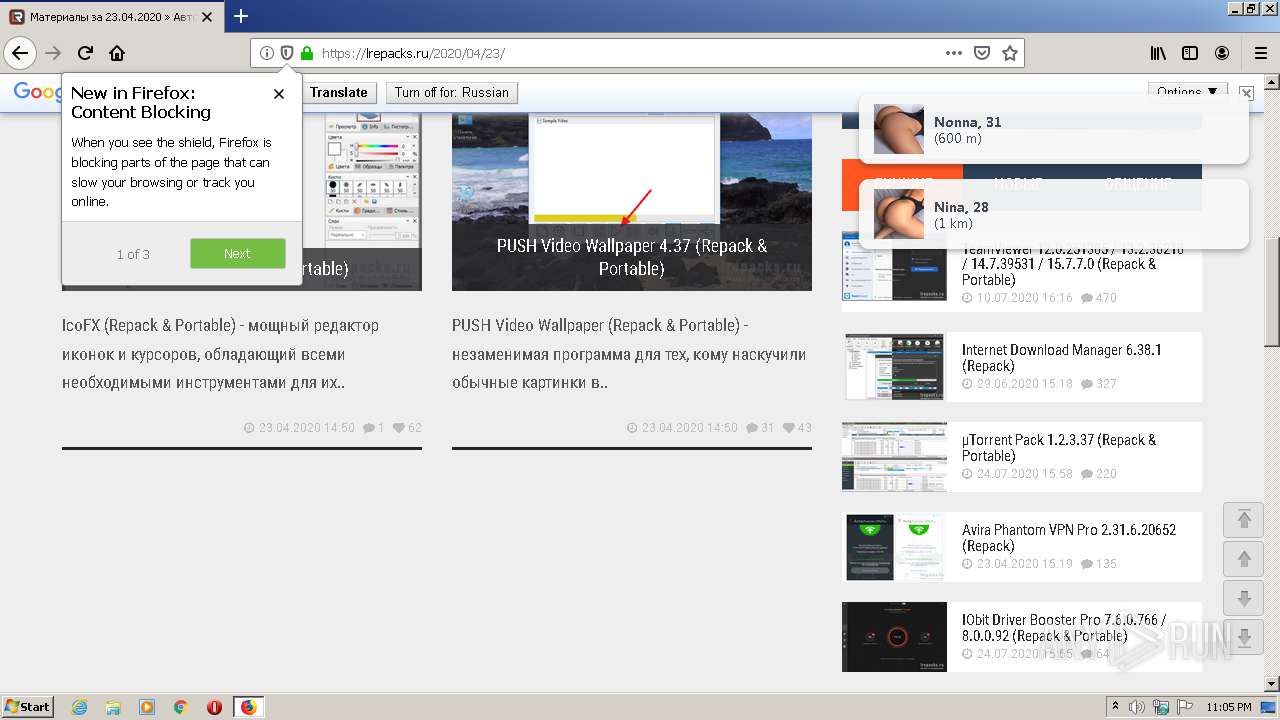
Task: Switch to Firefox in the taskbar
Action: pyautogui.click(x=248, y=707)
